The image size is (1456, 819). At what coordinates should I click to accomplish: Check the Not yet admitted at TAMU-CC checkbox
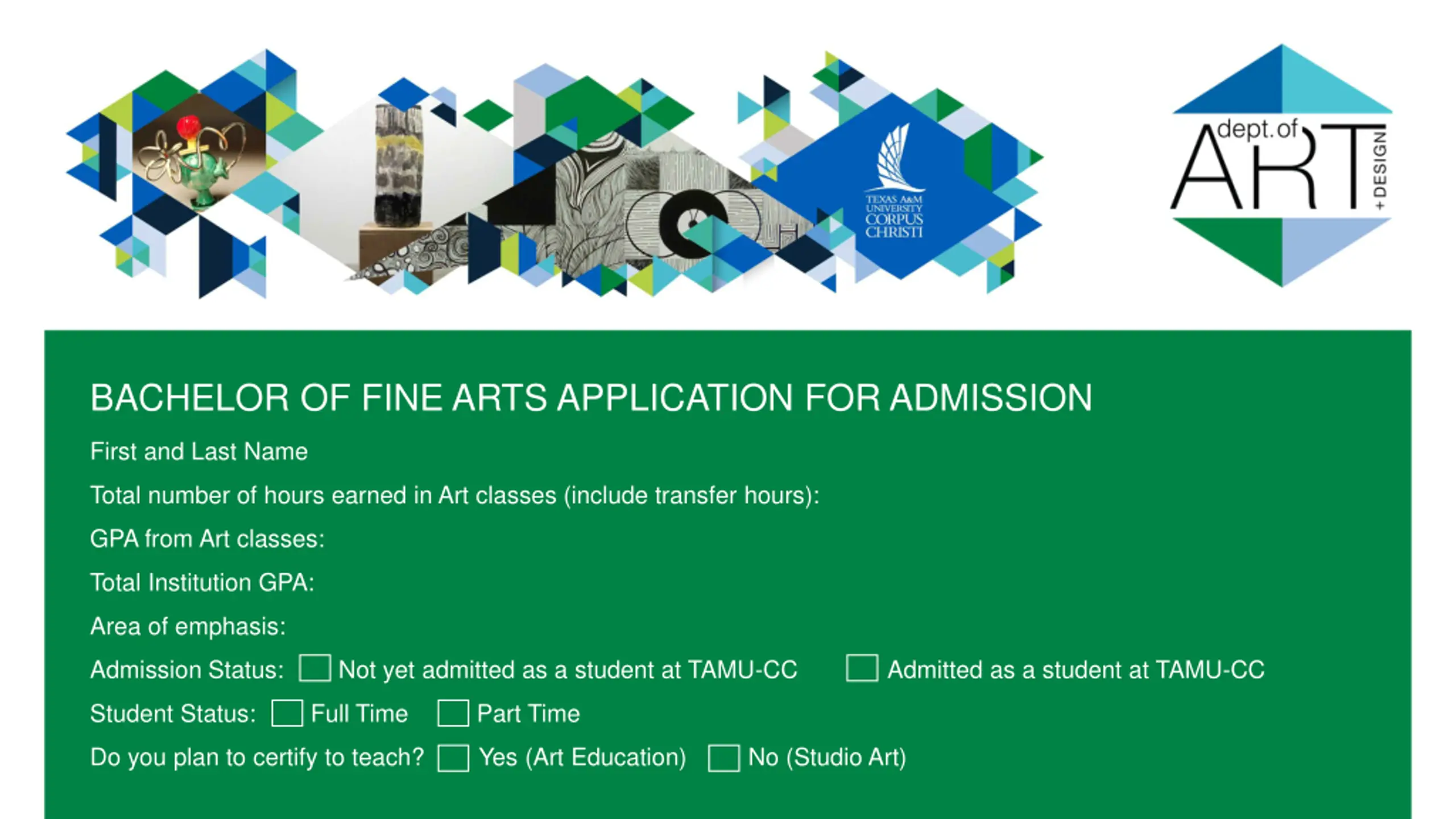point(315,668)
